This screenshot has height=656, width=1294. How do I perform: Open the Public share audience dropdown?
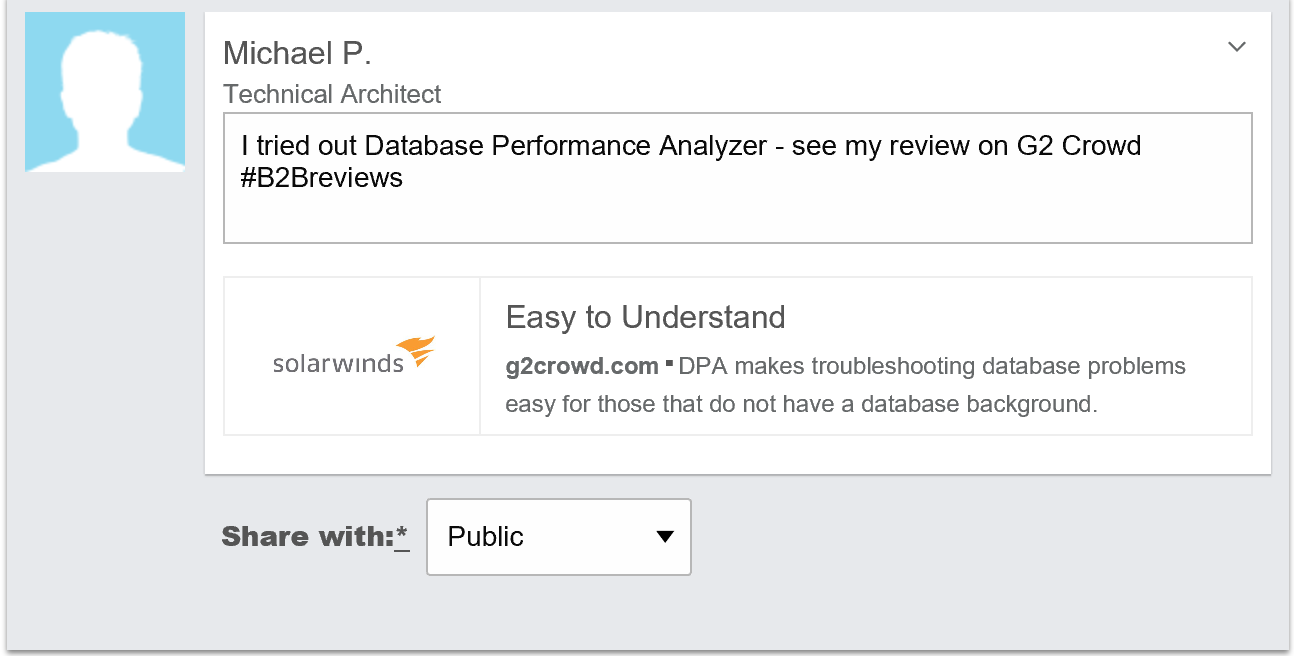tap(558, 537)
